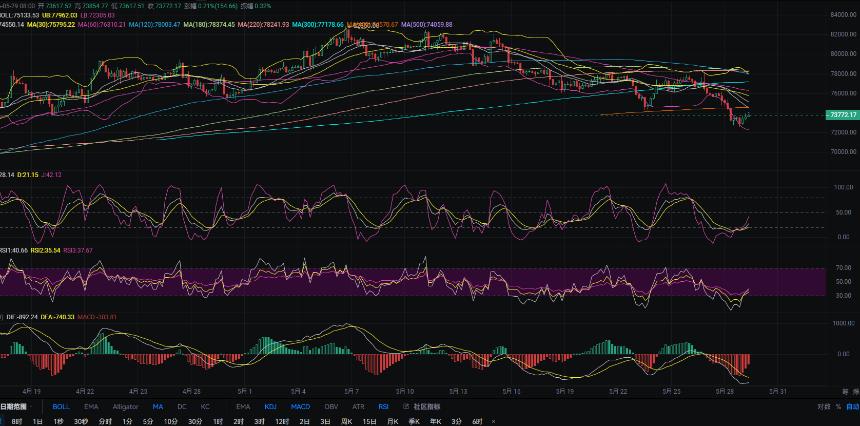860x426 pixels.
Task: Switch to the 1日 timeframe
Action: coord(37,421)
